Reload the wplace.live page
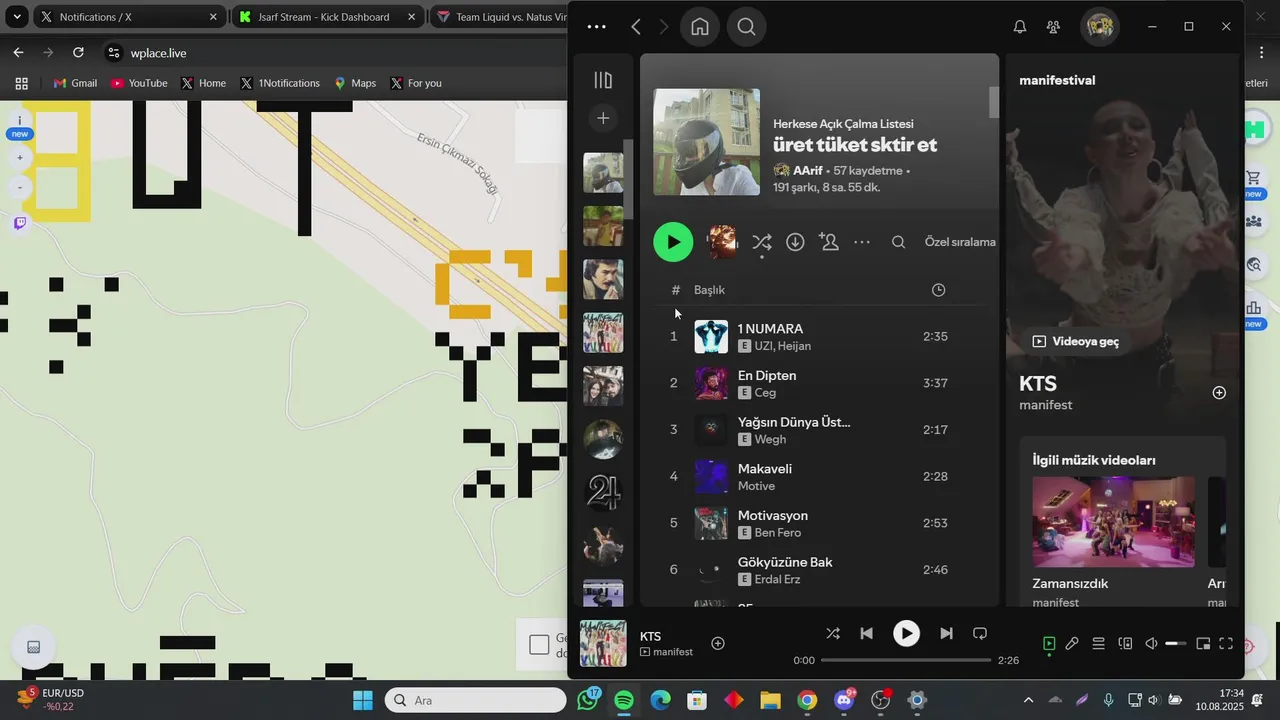Image resolution: width=1280 pixels, height=720 pixels. (x=78, y=52)
